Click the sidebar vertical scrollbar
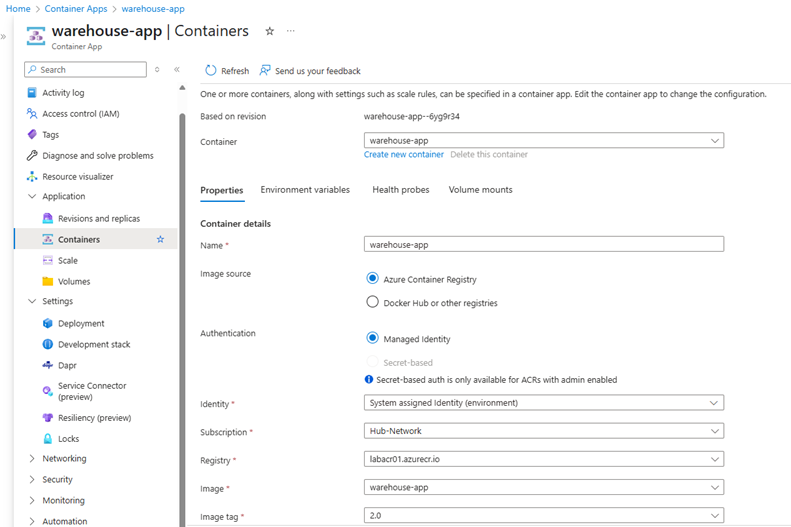Screen dimensions: 791x527 click(x=182, y=318)
